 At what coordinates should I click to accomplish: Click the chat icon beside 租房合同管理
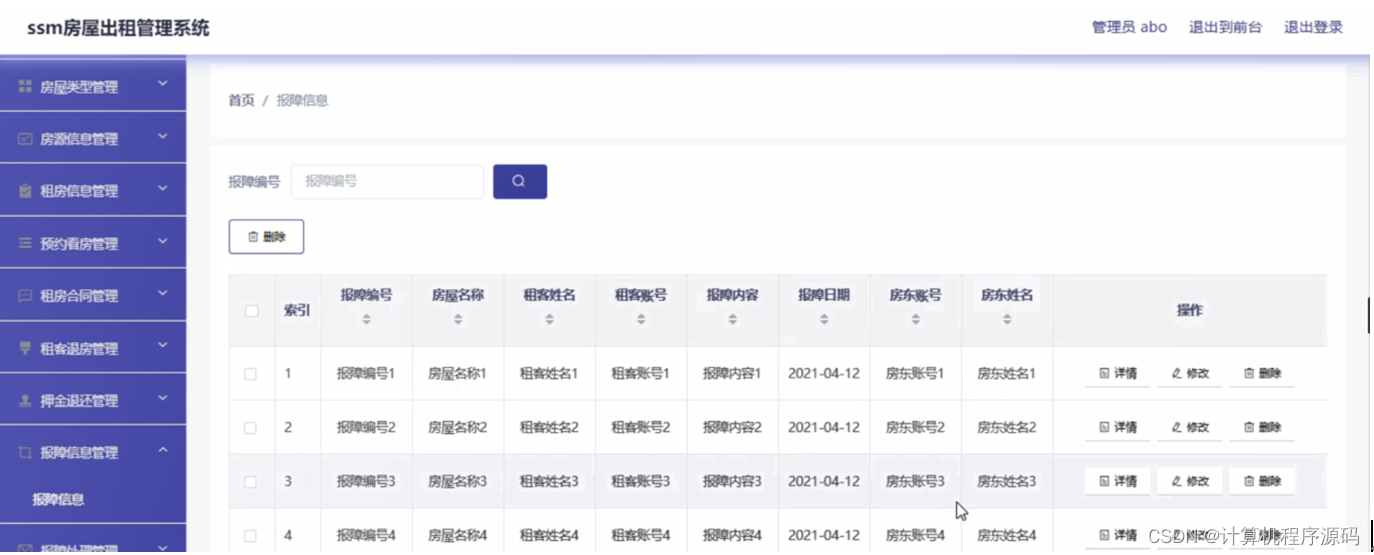26,296
